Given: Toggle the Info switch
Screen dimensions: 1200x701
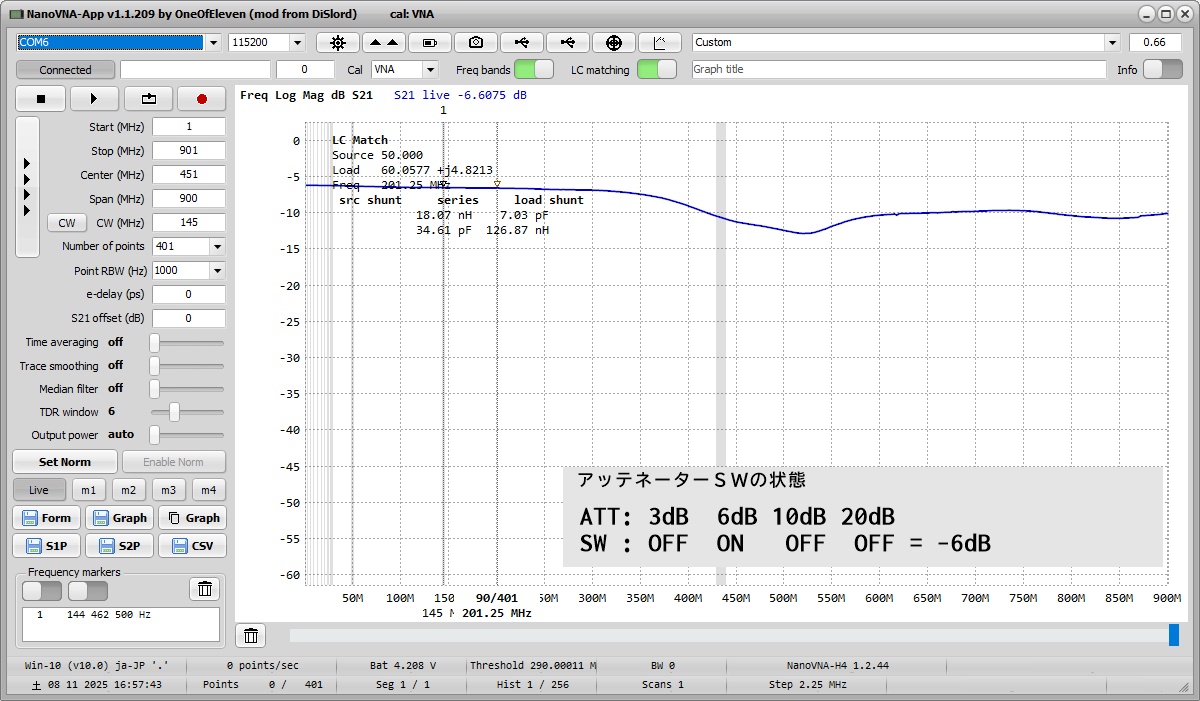Looking at the screenshot, I should pyautogui.click(x=1162, y=70).
